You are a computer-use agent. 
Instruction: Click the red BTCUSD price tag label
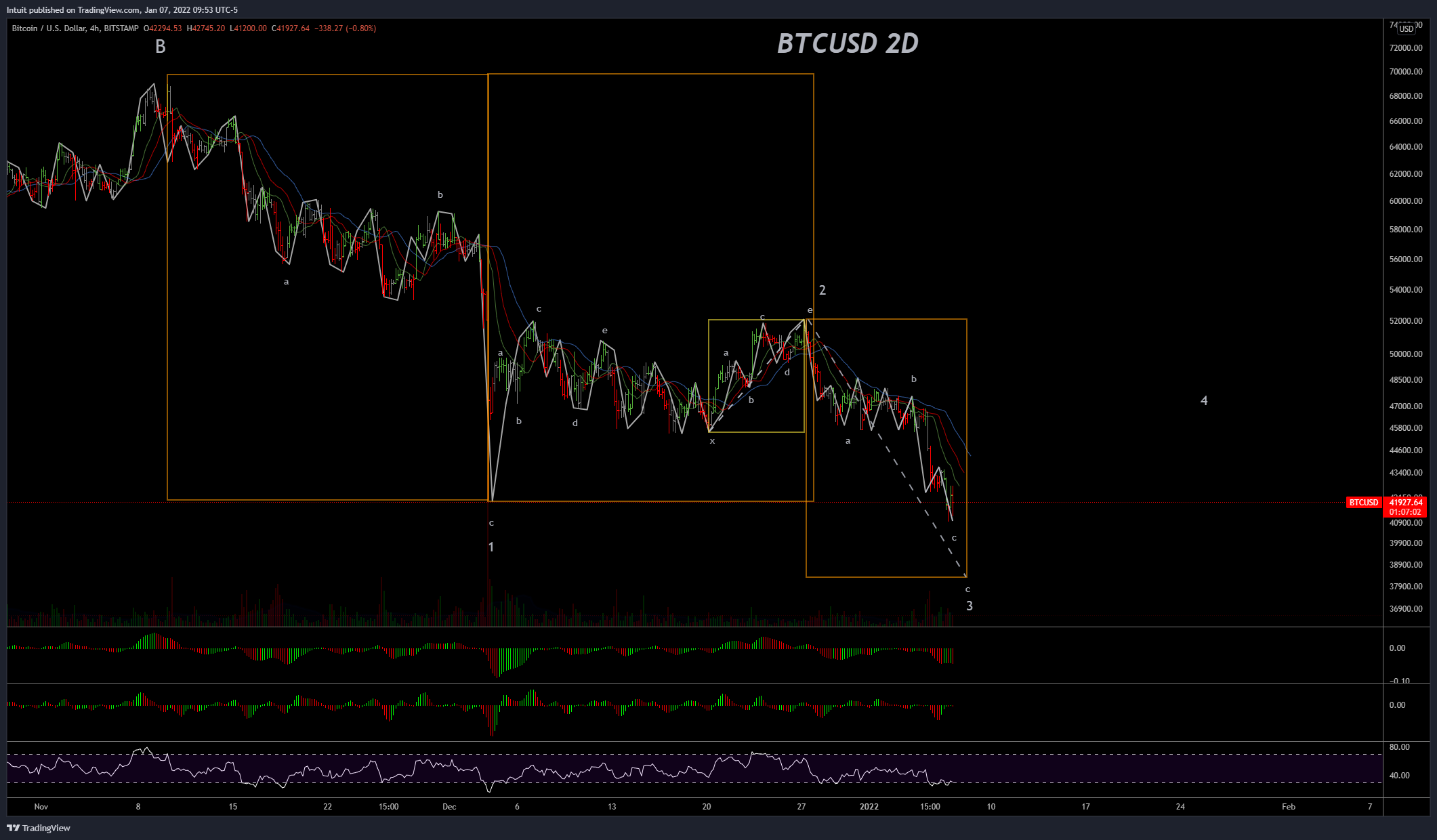point(1363,503)
